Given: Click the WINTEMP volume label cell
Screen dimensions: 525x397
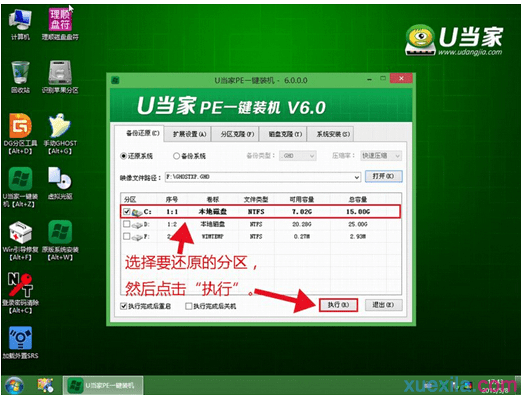Looking at the screenshot, I should [213, 237].
